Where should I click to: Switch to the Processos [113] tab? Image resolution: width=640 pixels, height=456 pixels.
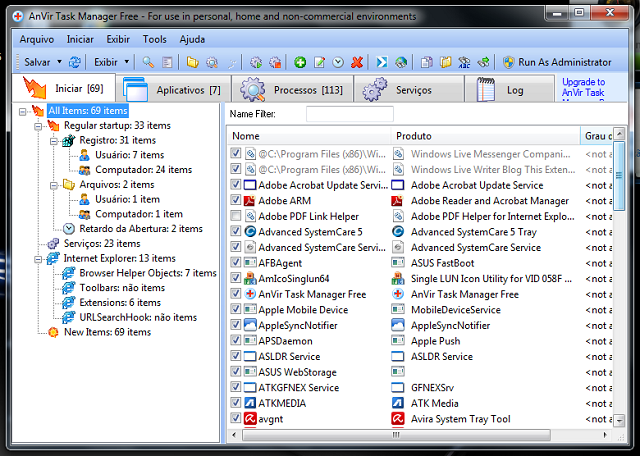tap(292, 89)
